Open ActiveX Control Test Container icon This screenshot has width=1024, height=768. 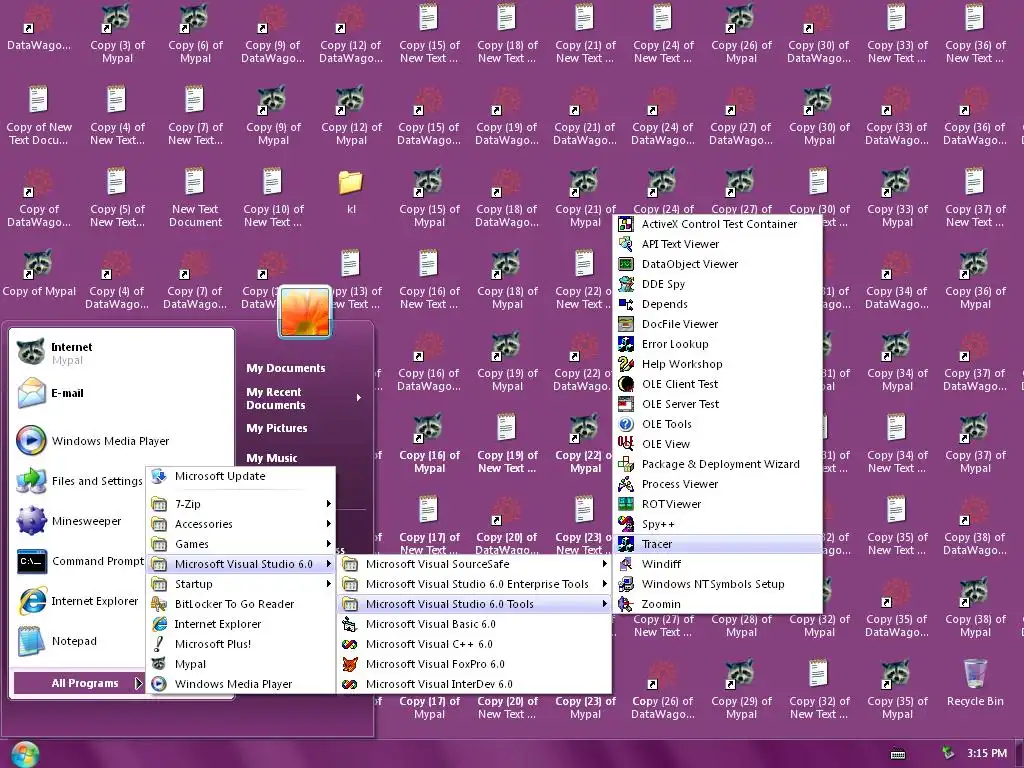[626, 224]
